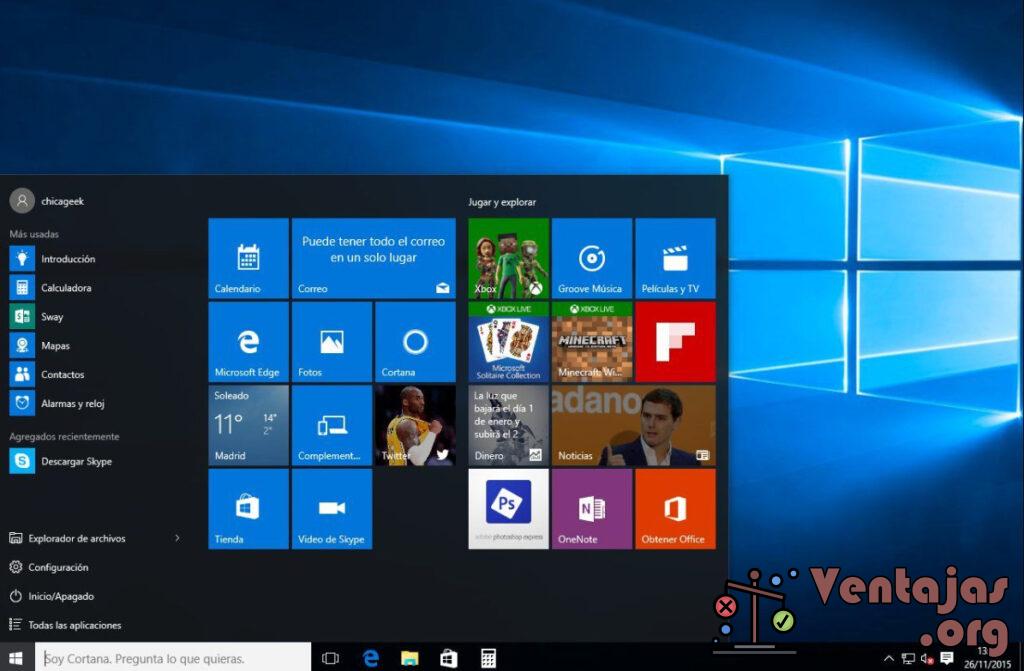Click the muted speaker icon in the tray
1024x671 pixels.
click(x=925, y=658)
